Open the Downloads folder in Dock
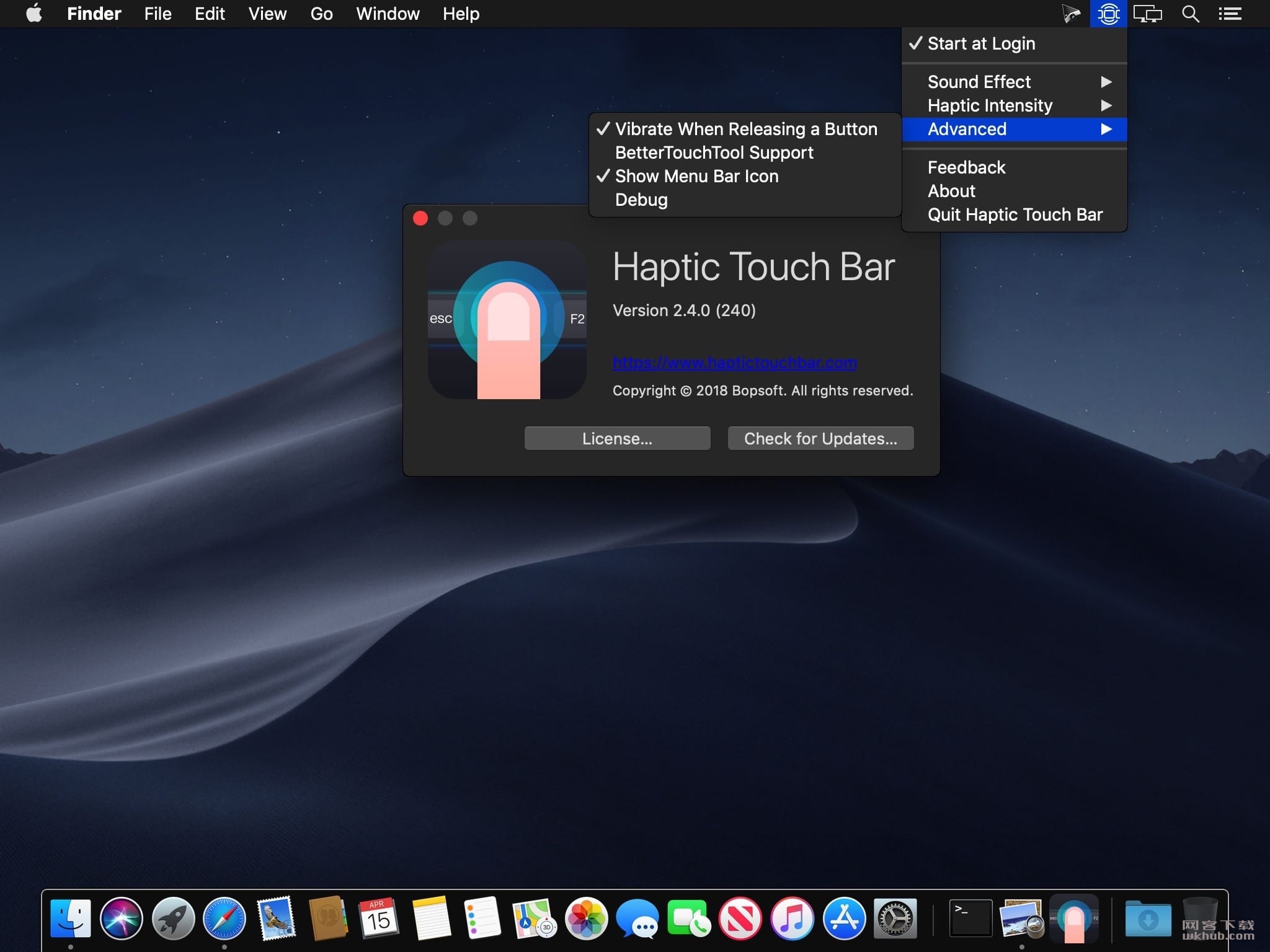The image size is (1270, 952). pyautogui.click(x=1148, y=918)
